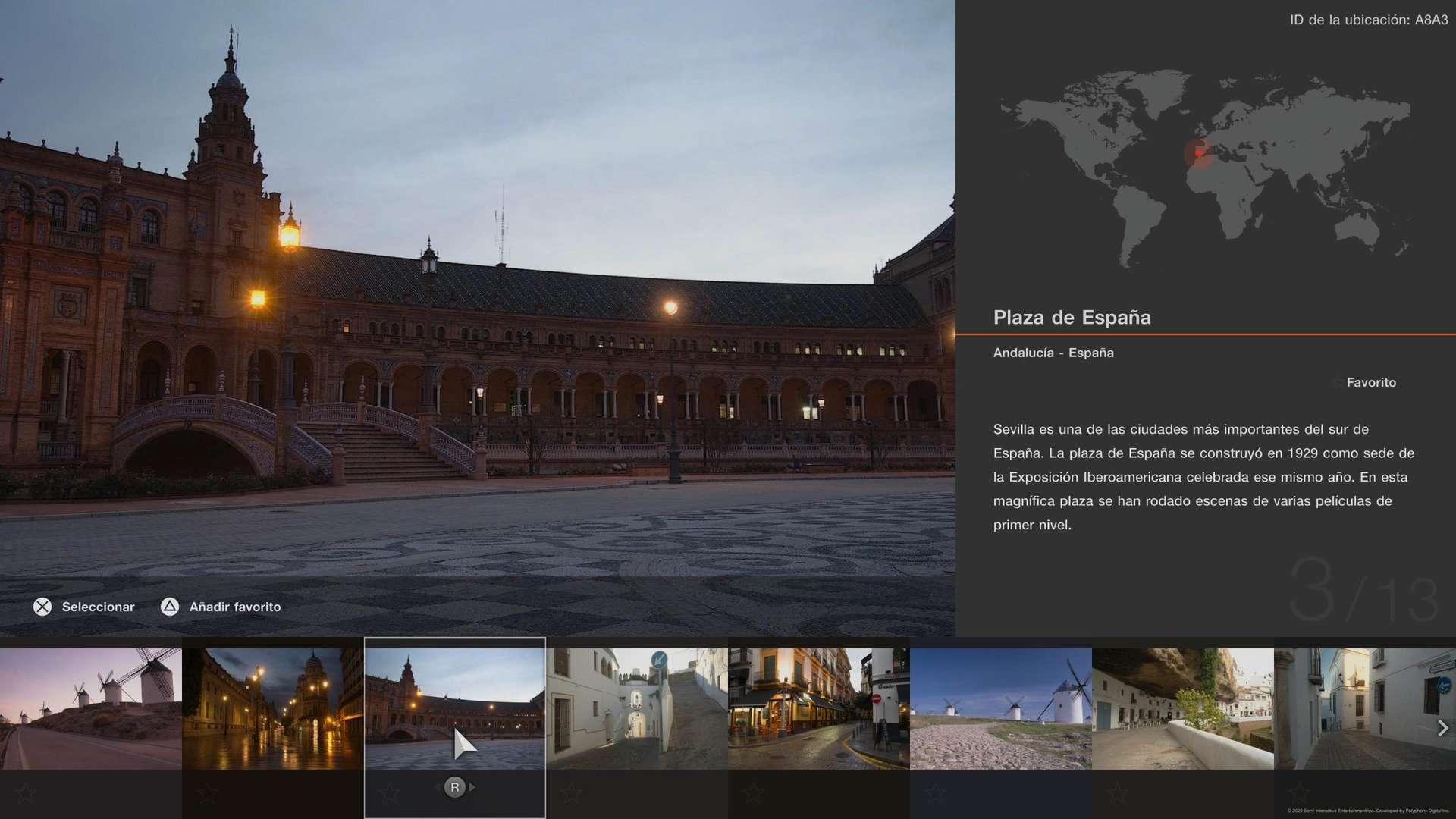Click the triangle Añadir favorito icon
Image resolution: width=1456 pixels, height=819 pixels.
[170, 607]
